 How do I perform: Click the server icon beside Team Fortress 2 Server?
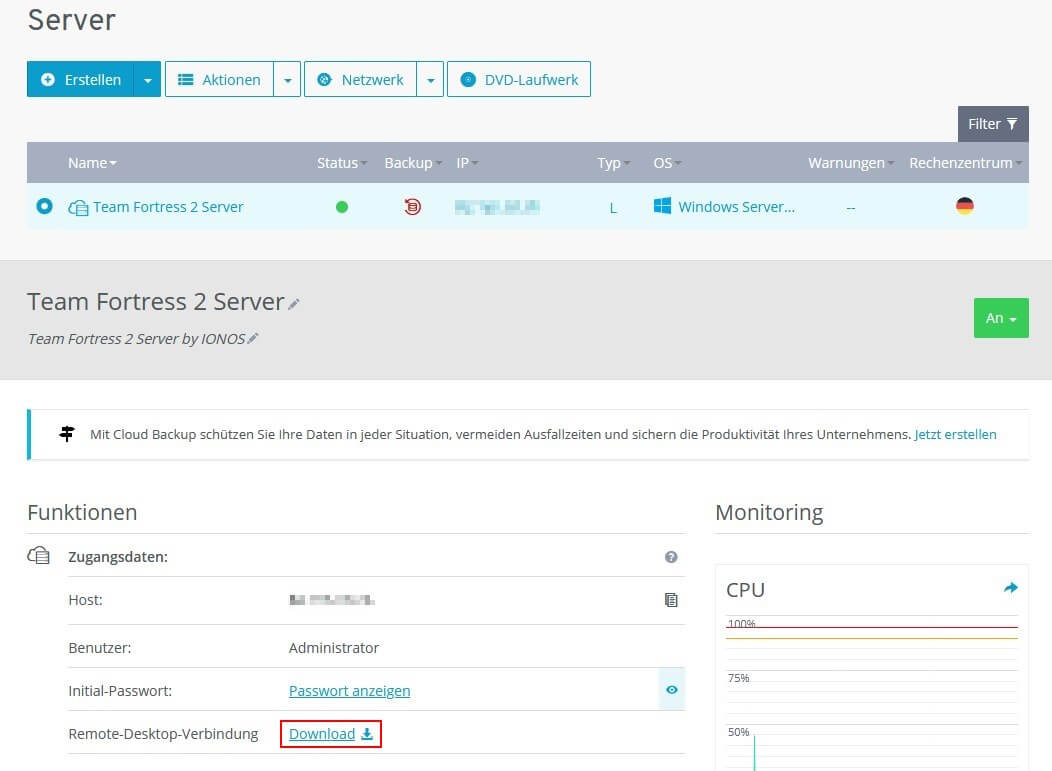(x=78, y=207)
